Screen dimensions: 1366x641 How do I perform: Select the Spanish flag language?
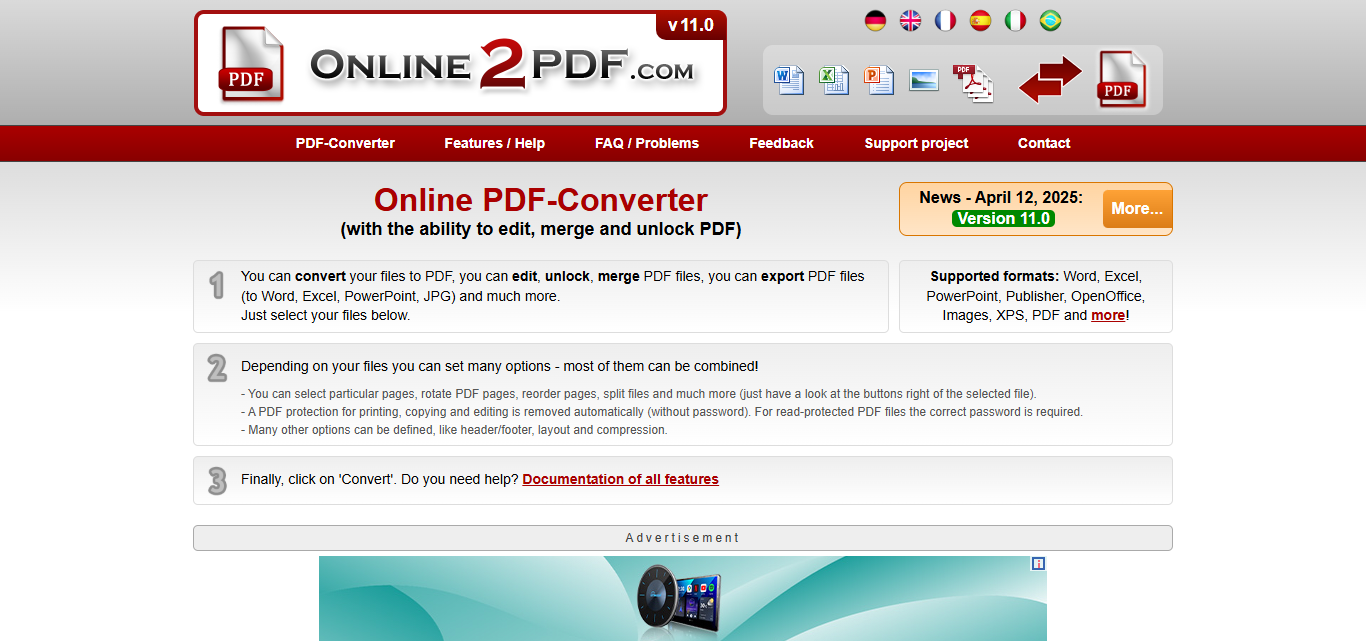(x=980, y=20)
